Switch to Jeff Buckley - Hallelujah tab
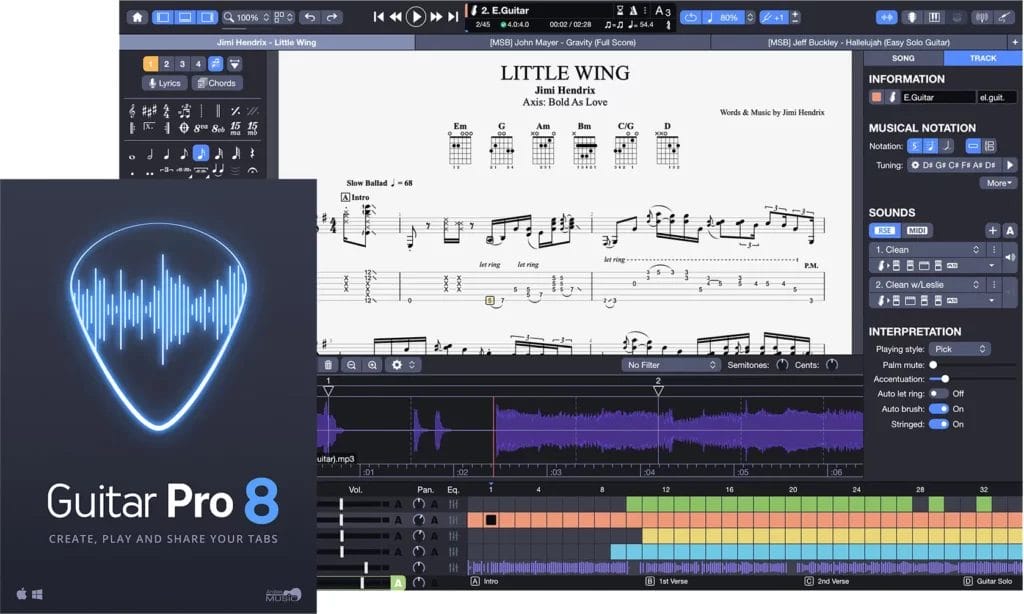This screenshot has width=1024, height=614. pyautogui.click(x=859, y=42)
